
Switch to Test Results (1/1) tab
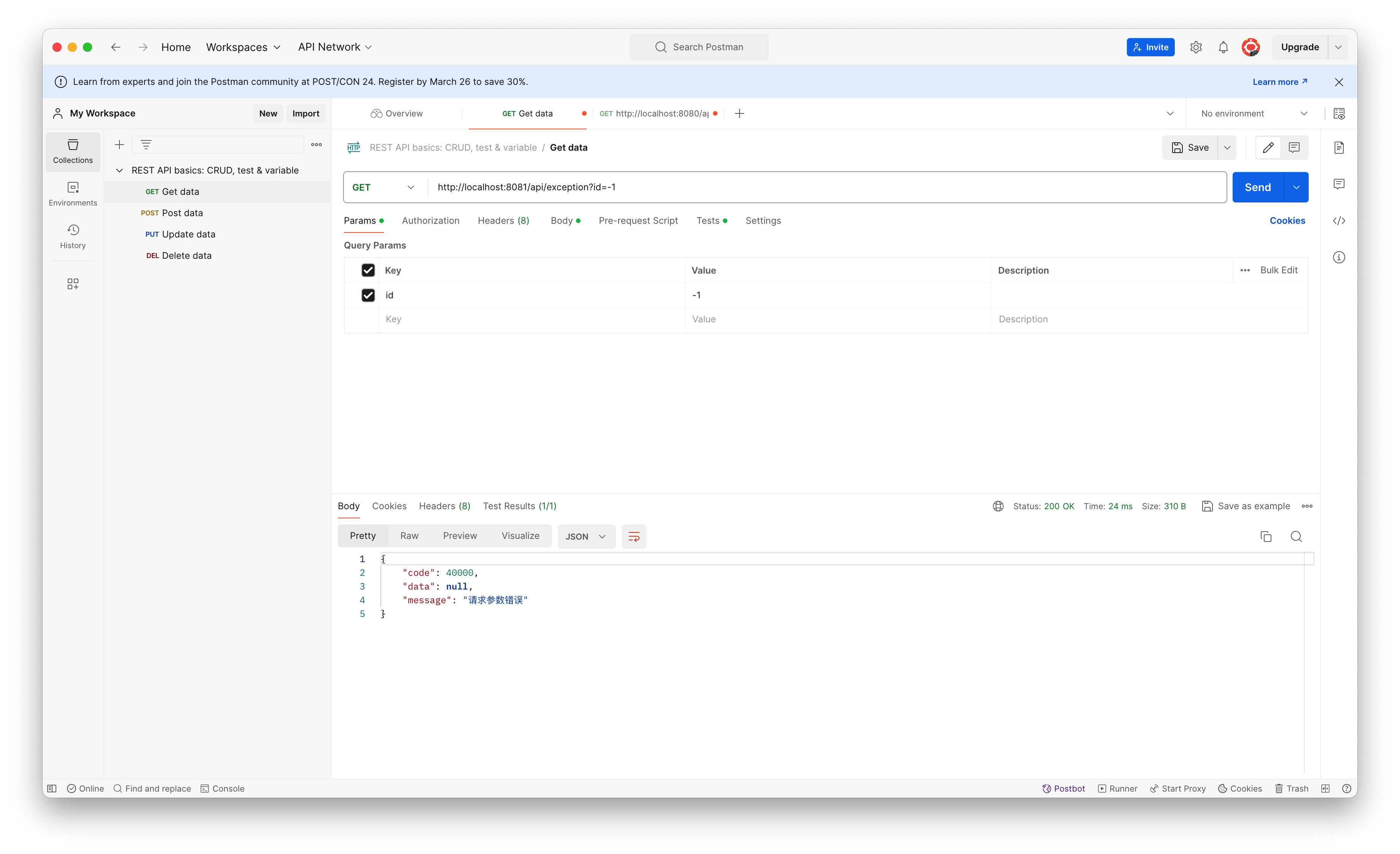coord(519,506)
